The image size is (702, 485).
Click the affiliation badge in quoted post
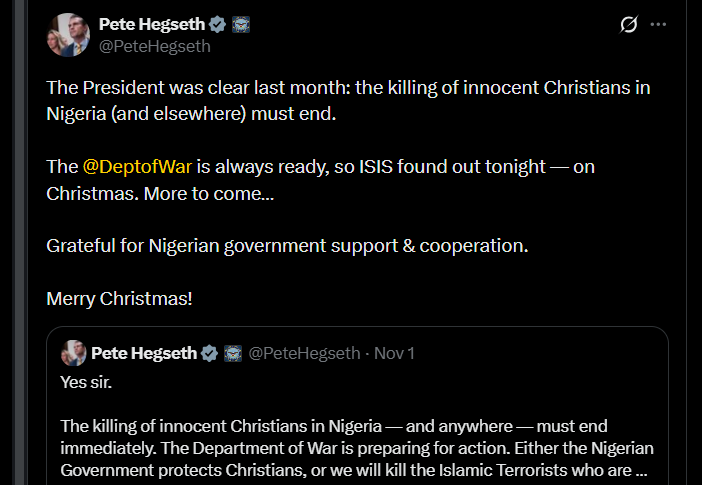coord(232,353)
